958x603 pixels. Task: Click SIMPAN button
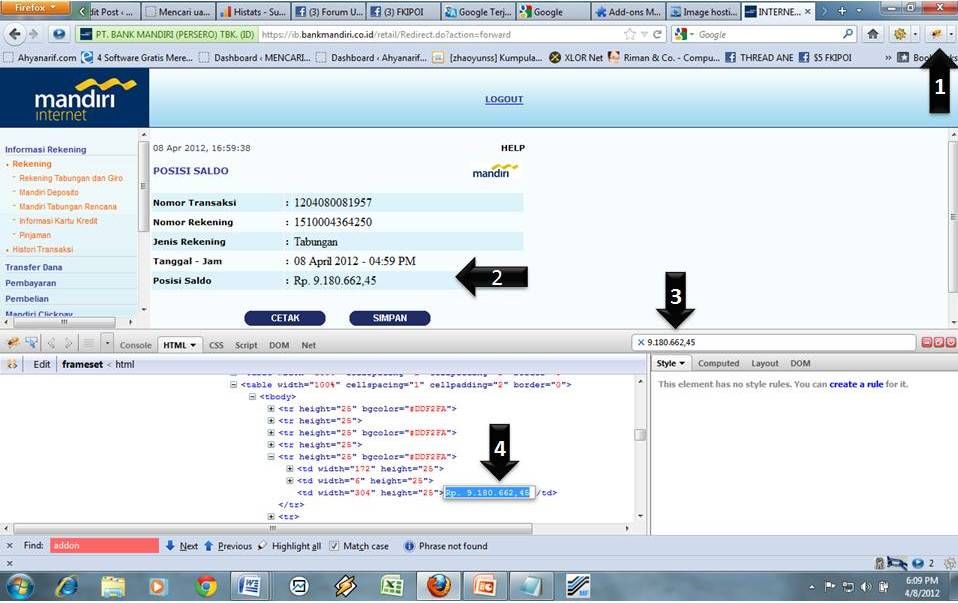coord(390,318)
